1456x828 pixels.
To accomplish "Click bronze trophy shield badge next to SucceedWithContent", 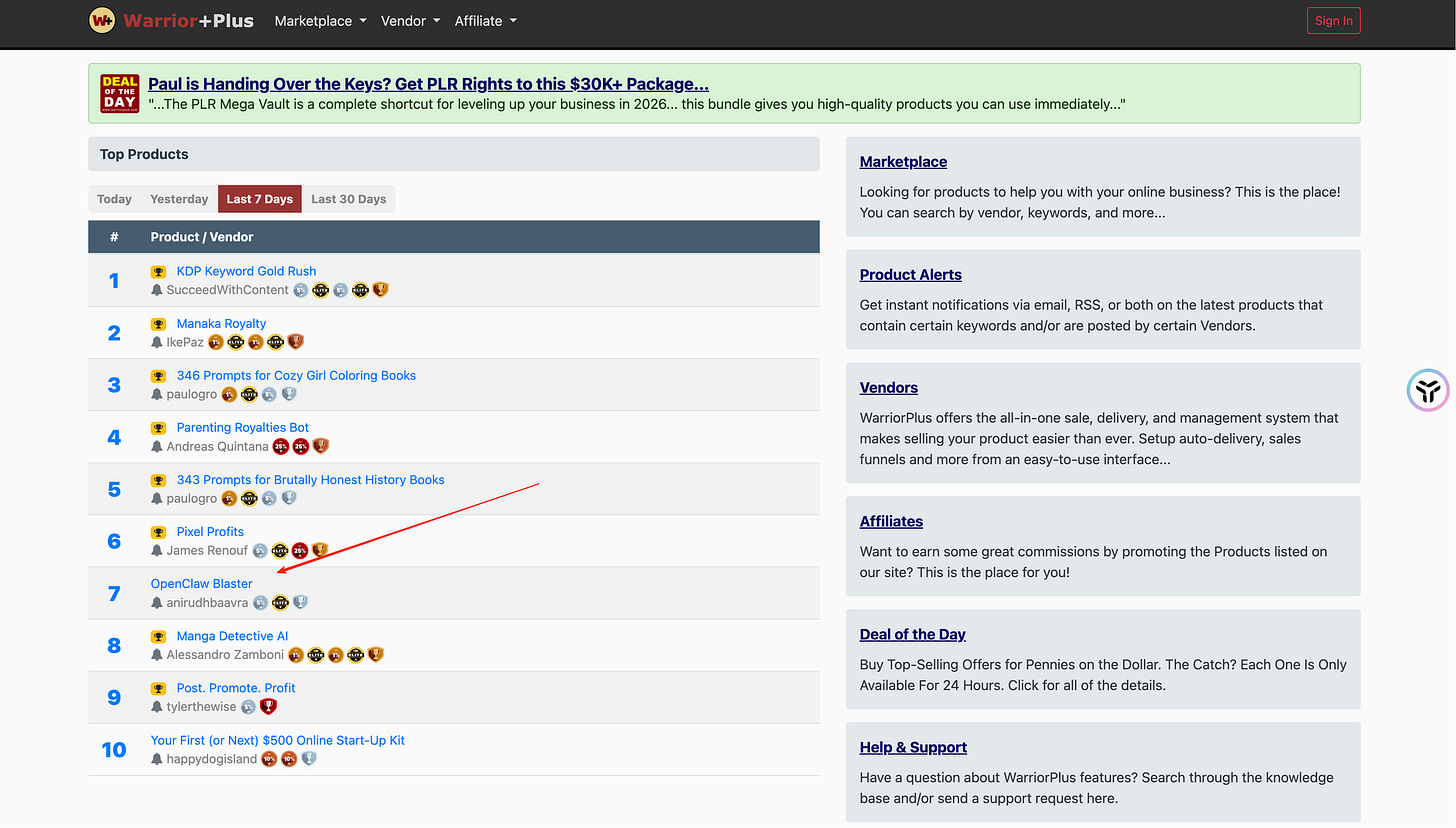I will [x=380, y=290].
